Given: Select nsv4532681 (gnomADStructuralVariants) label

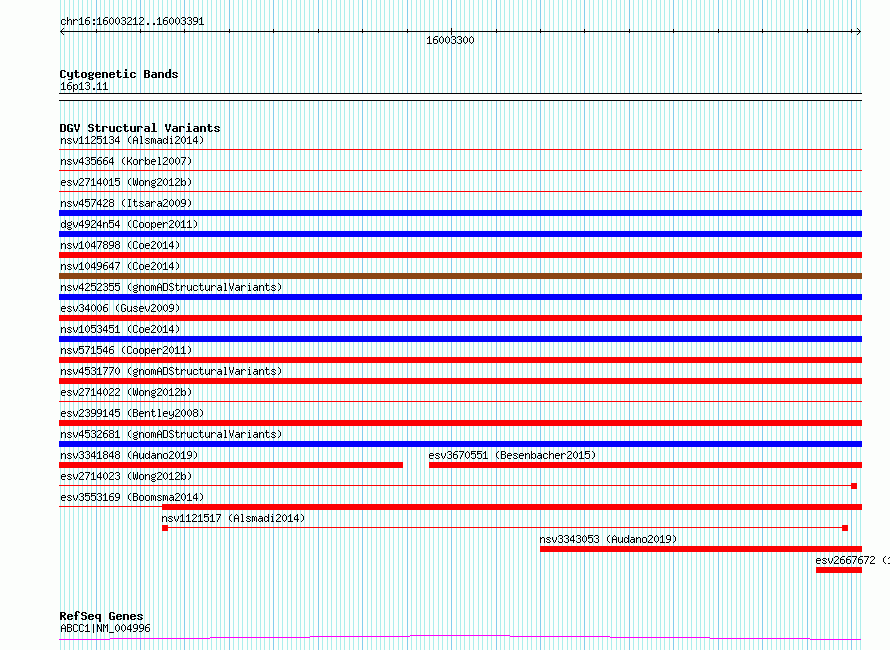Looking at the screenshot, I should point(171,434).
